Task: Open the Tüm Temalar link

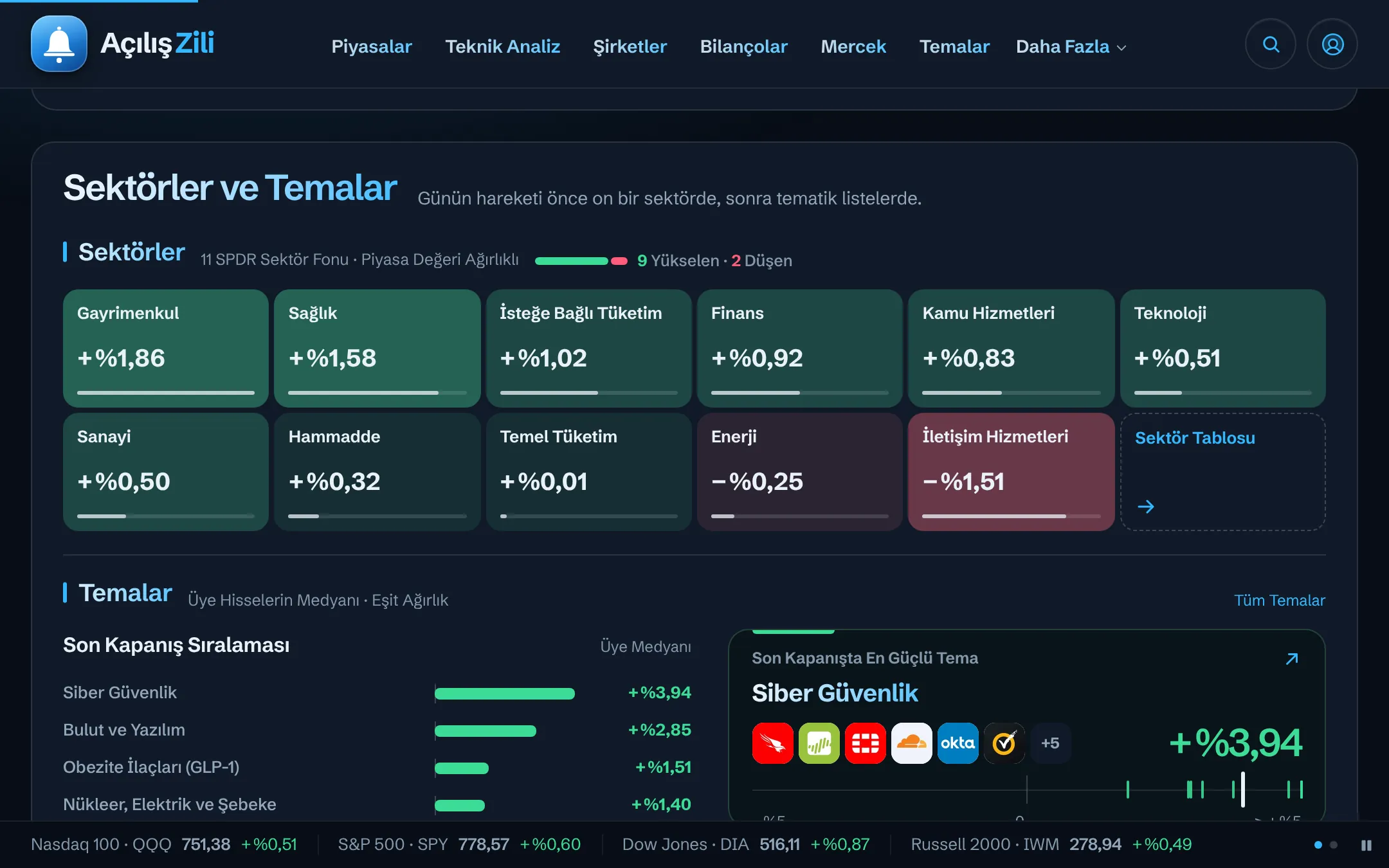Action: [1279, 600]
